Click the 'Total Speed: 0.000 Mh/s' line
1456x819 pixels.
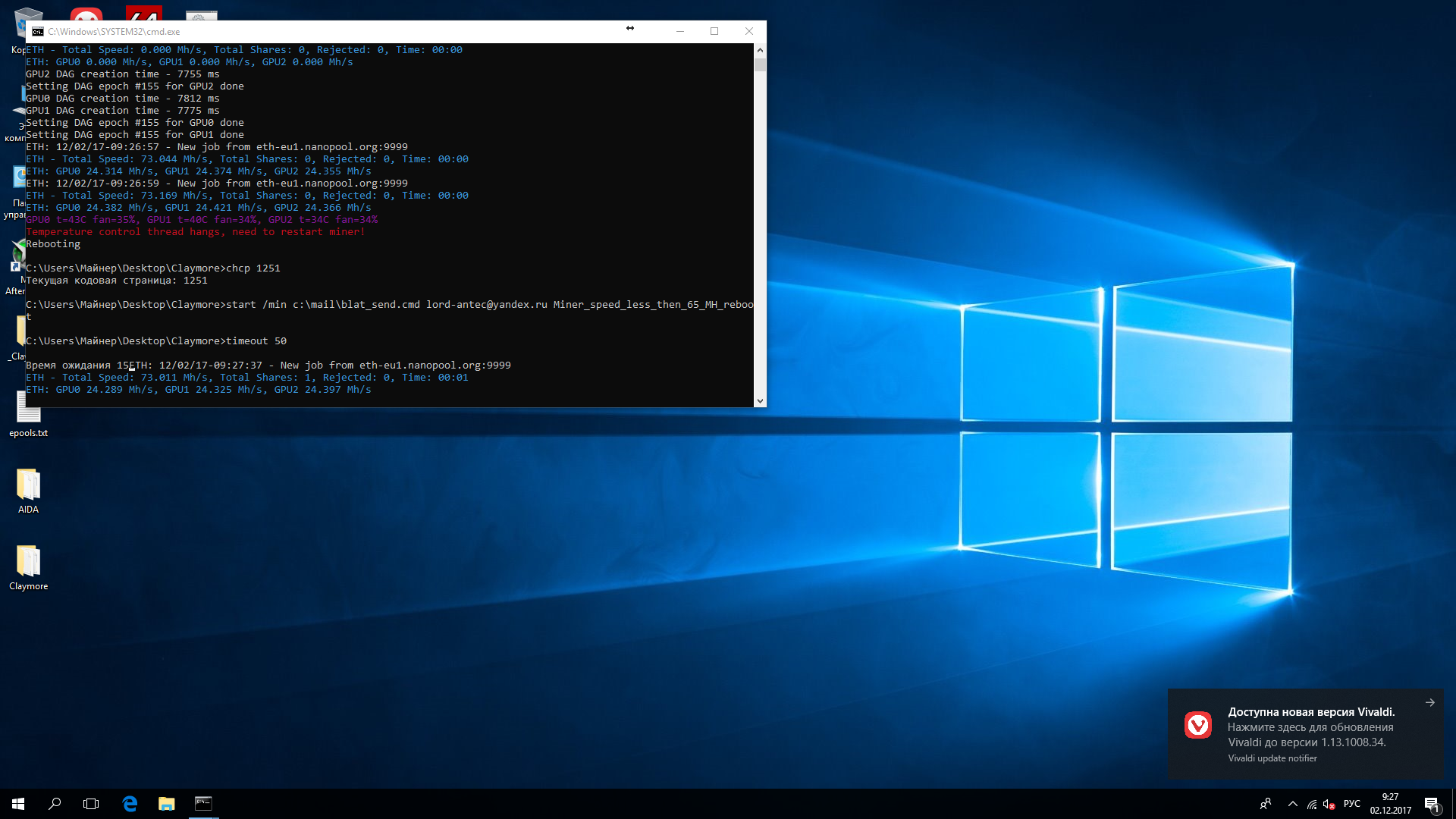(x=244, y=50)
